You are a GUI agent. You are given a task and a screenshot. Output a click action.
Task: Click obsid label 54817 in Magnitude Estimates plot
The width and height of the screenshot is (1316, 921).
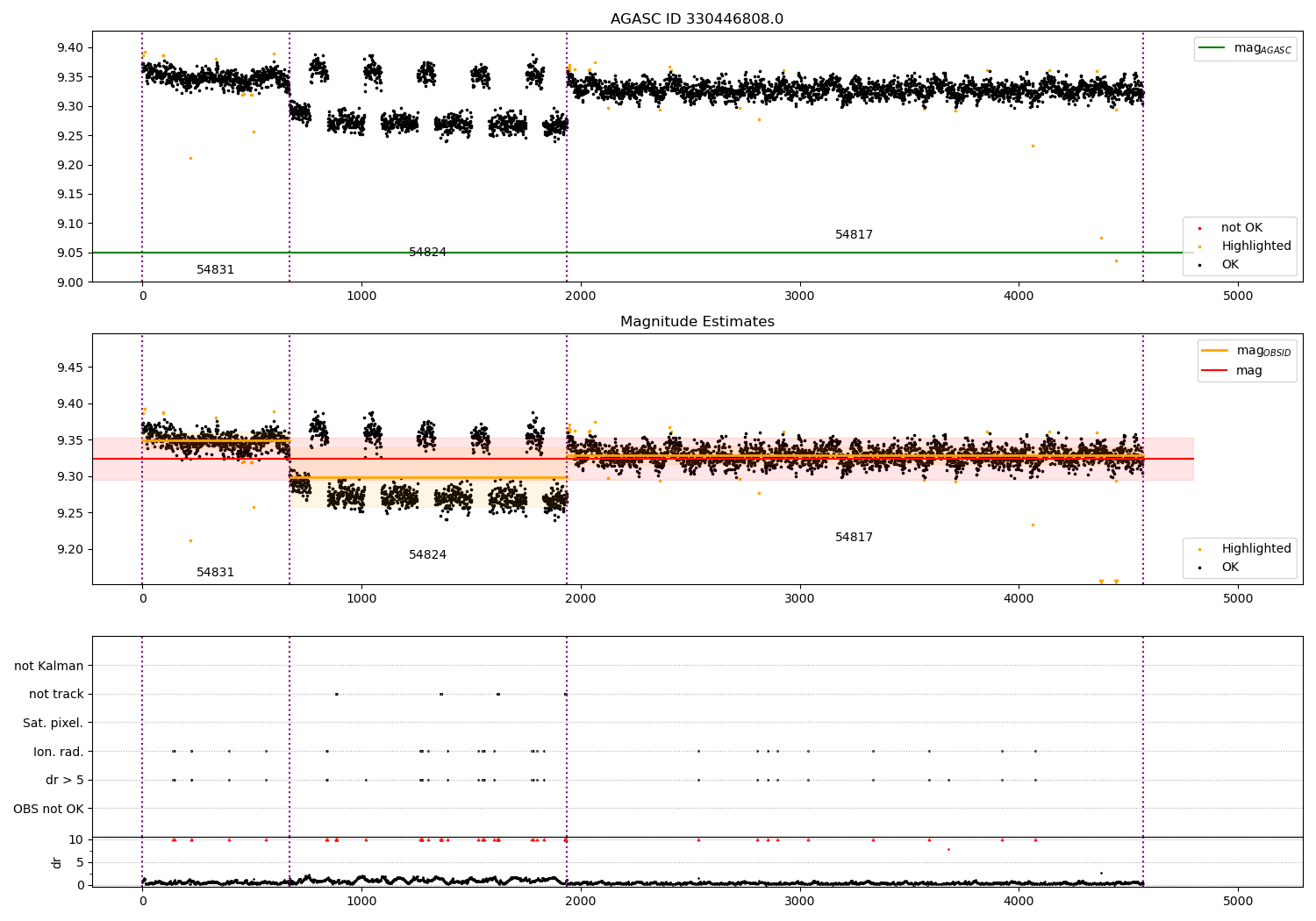854,538
